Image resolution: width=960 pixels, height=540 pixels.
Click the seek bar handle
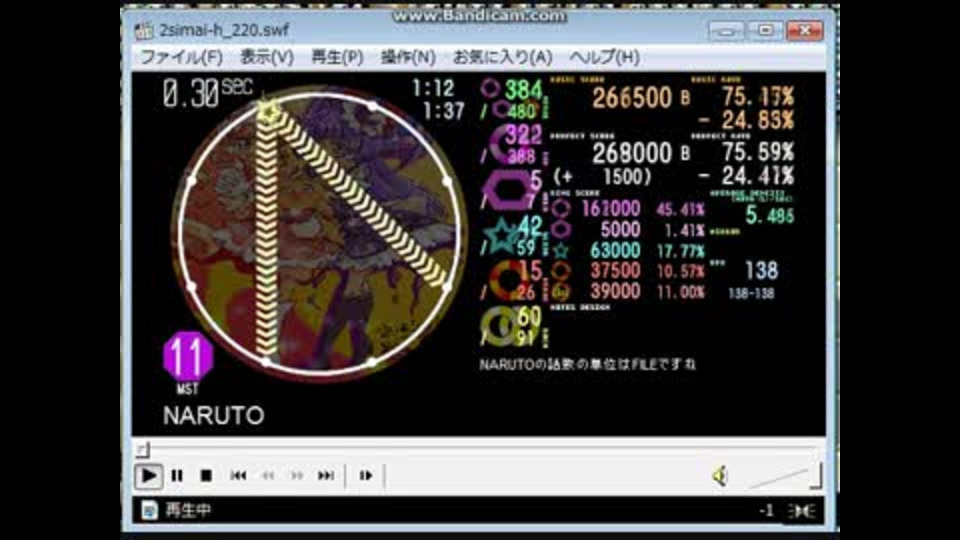click(x=143, y=450)
